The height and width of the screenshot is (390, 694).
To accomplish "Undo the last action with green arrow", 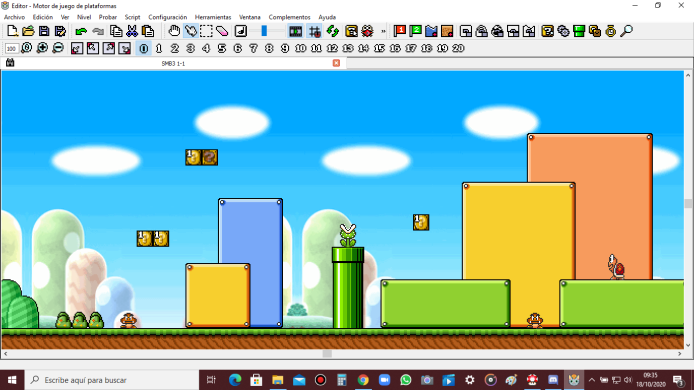I will pyautogui.click(x=81, y=31).
